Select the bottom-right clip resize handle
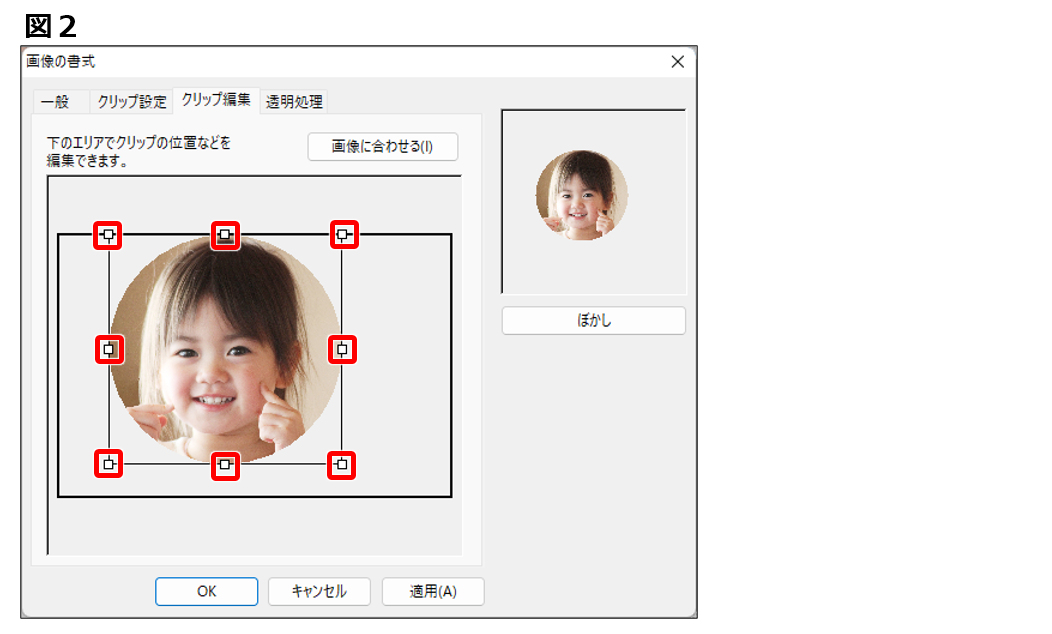This screenshot has height=634, width=1052. pos(343,464)
